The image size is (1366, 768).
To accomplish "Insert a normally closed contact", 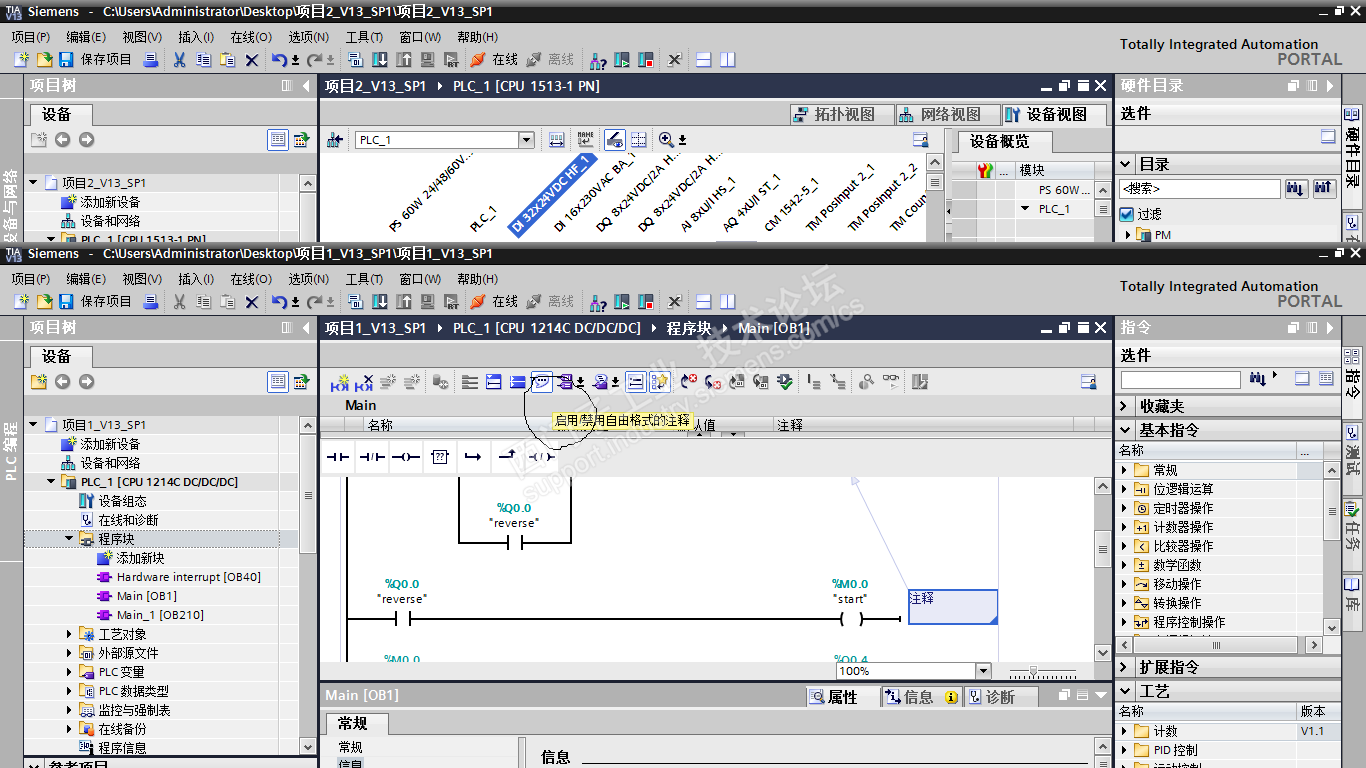I will (372, 457).
